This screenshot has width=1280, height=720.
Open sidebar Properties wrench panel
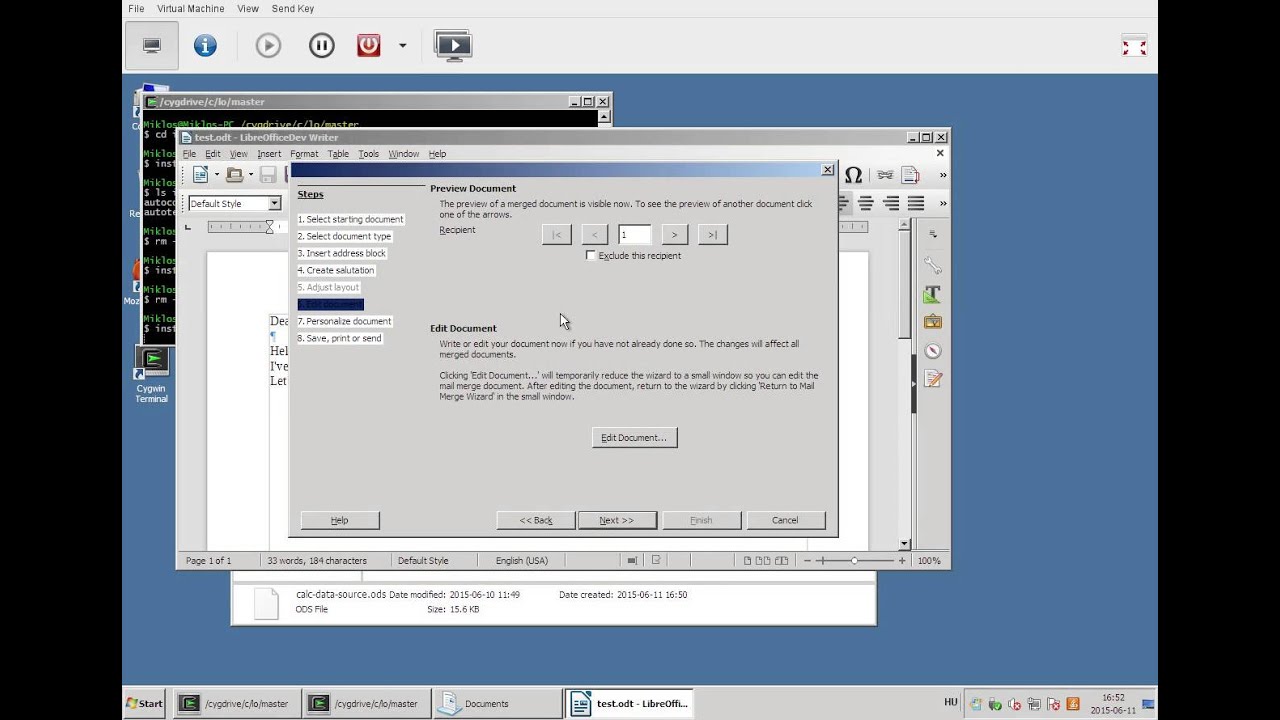click(932, 266)
